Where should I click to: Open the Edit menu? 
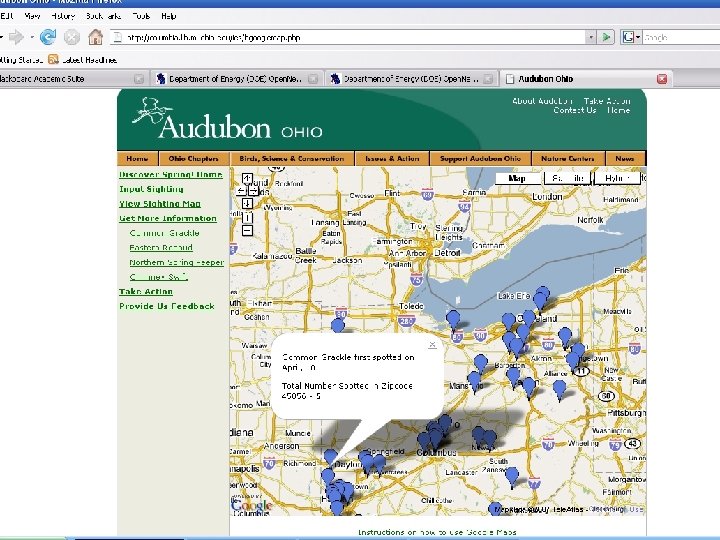pos(6,16)
